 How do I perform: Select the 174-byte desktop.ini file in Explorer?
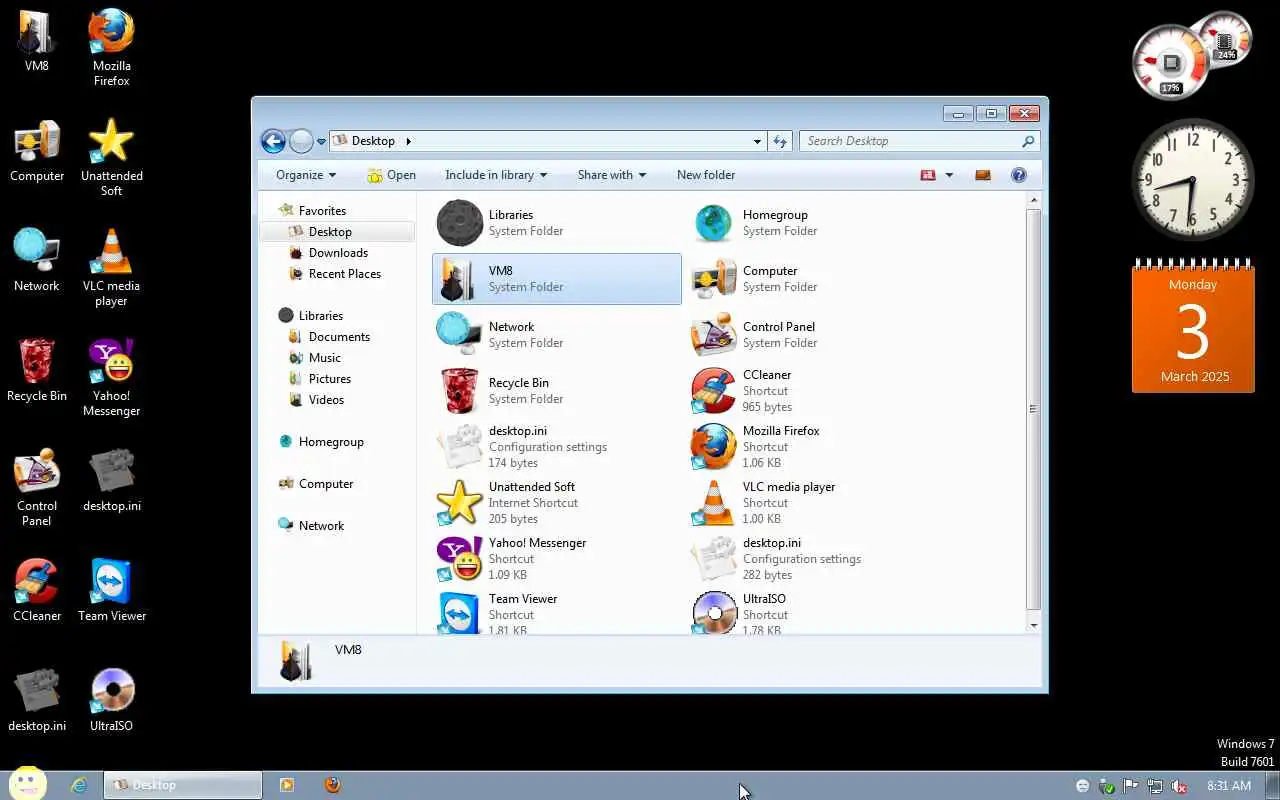pyautogui.click(x=556, y=447)
